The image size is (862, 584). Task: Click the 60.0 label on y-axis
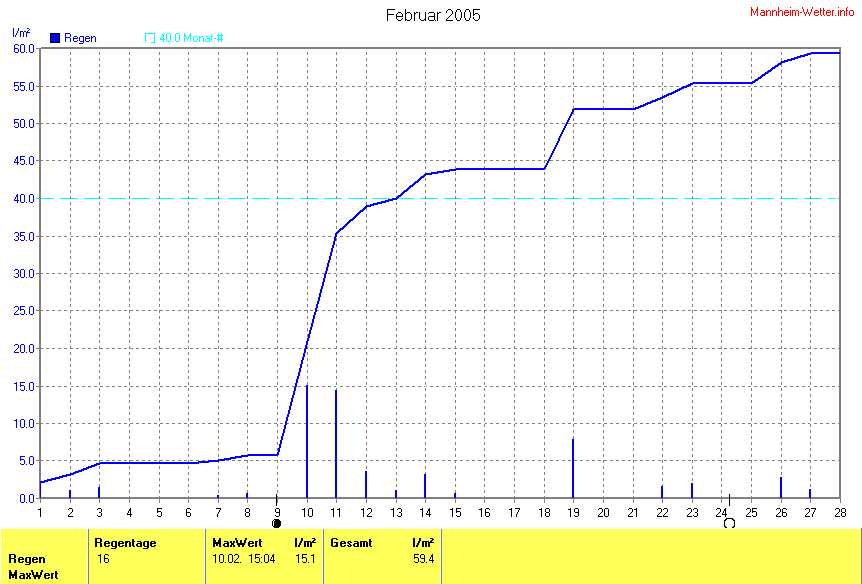[23, 49]
